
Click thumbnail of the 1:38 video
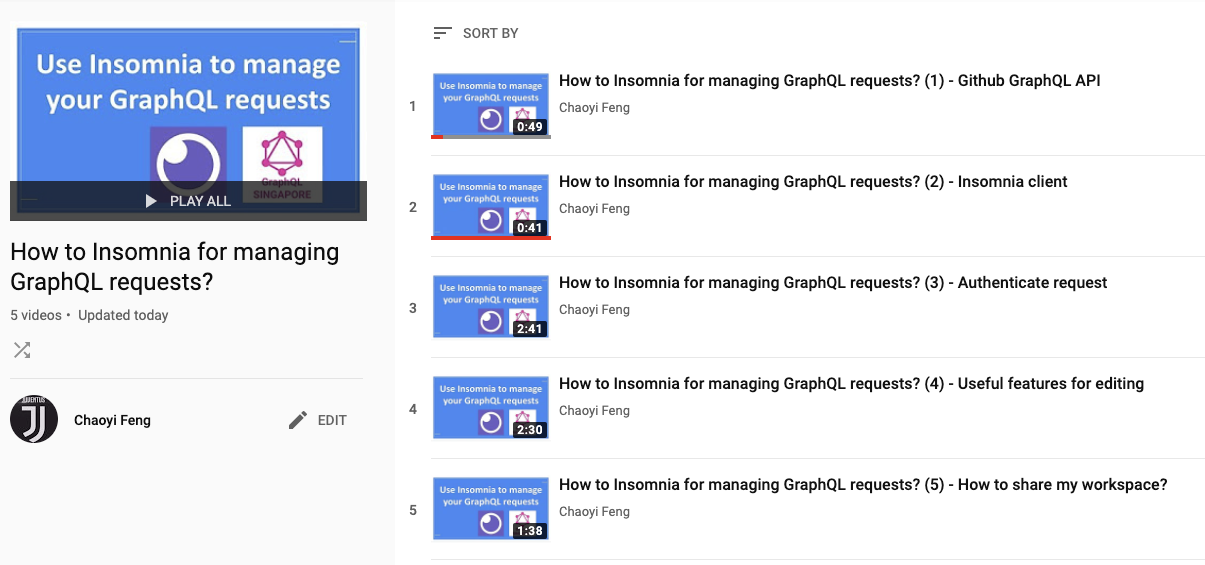(x=491, y=509)
